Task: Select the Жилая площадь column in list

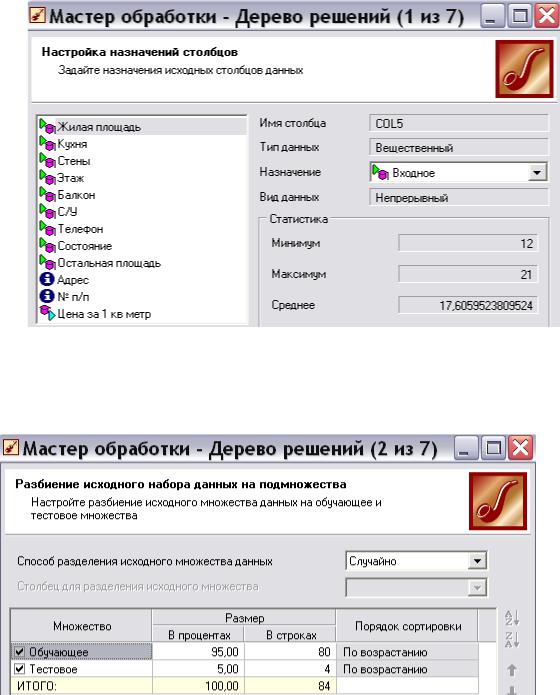Action: pyautogui.click(x=142, y=126)
